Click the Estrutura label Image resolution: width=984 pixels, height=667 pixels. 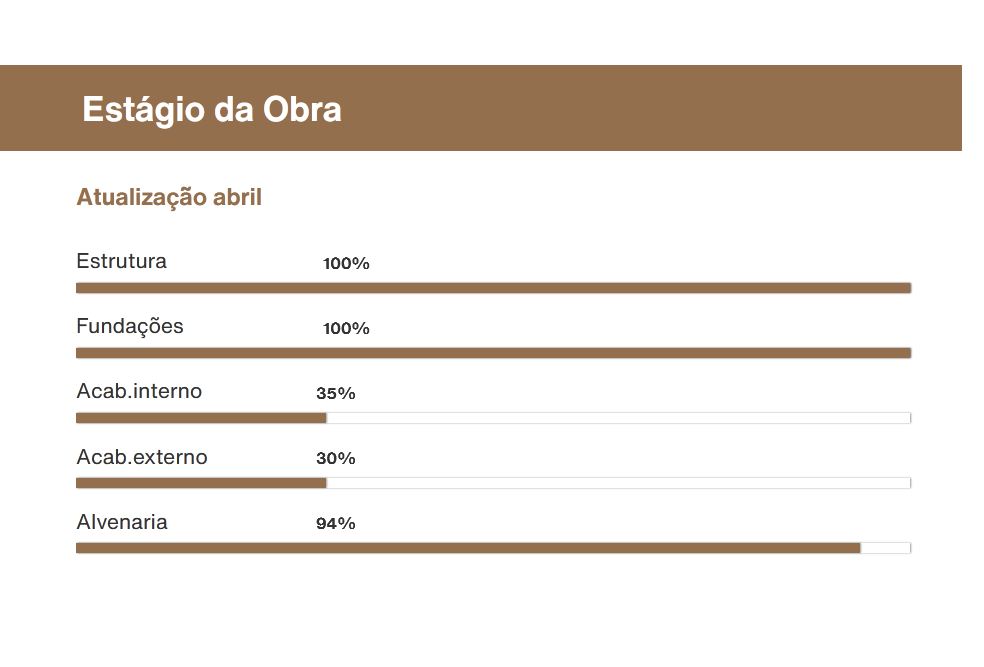coord(121,261)
